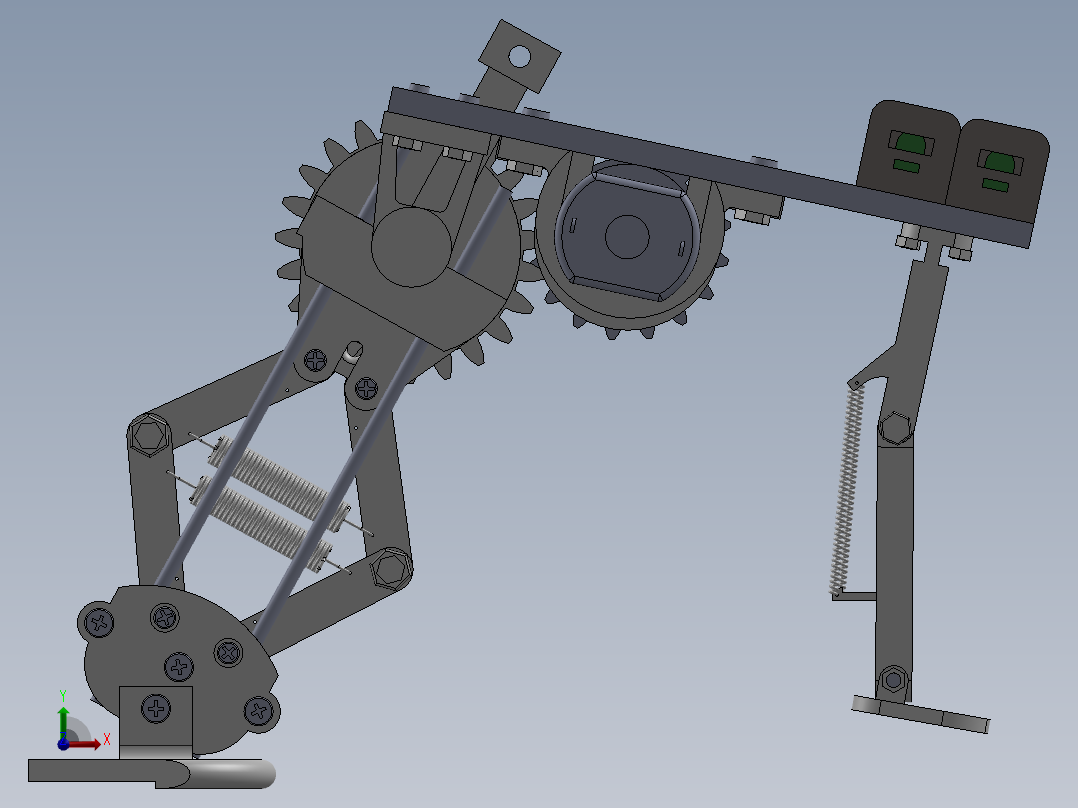Select the flat foot plate of the right leg
Image resolution: width=1078 pixels, height=808 pixels.
[x=921, y=714]
